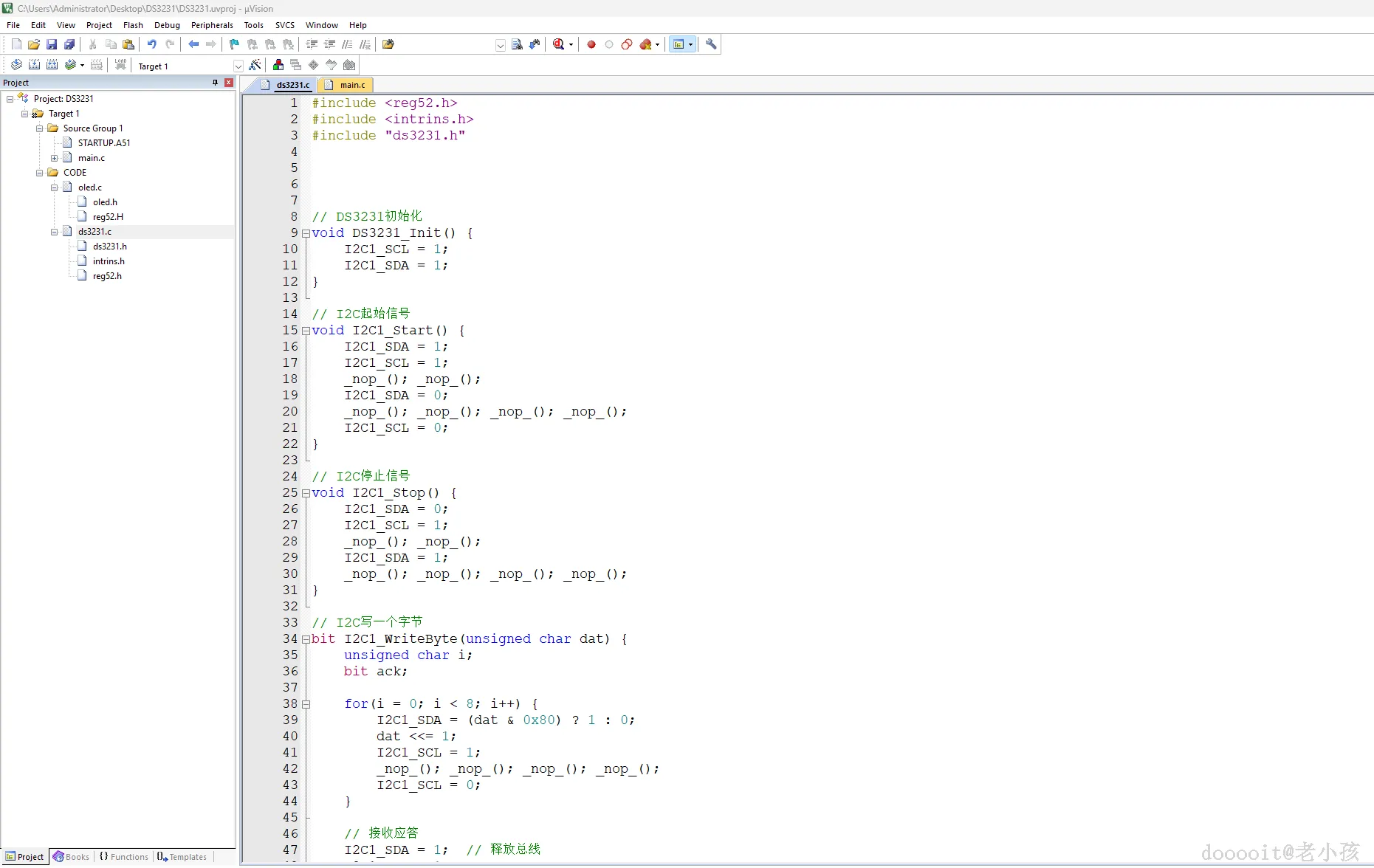Image resolution: width=1374 pixels, height=868 pixels.
Task: Collapse the DS3231_Init function fold
Action: tap(306, 233)
